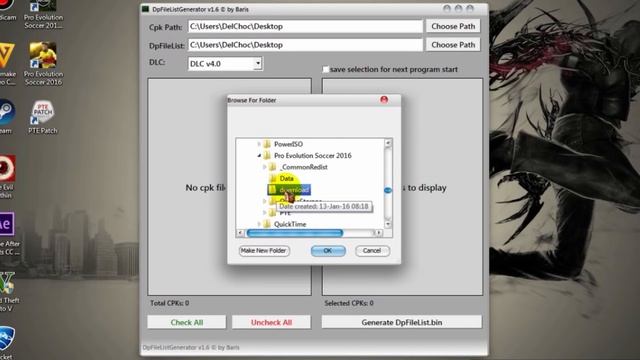Click folder tree horizontal scroll right arrow
This screenshot has height=360, width=640.
click(379, 233)
